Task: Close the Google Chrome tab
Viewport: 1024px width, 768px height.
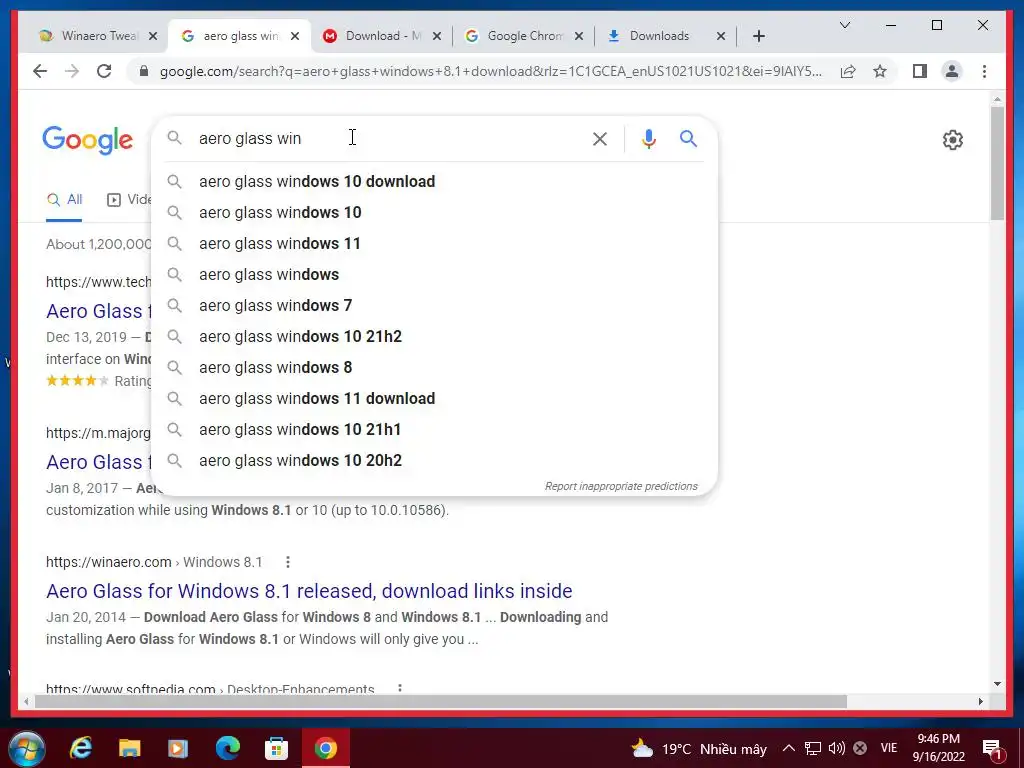Action: click(x=579, y=36)
